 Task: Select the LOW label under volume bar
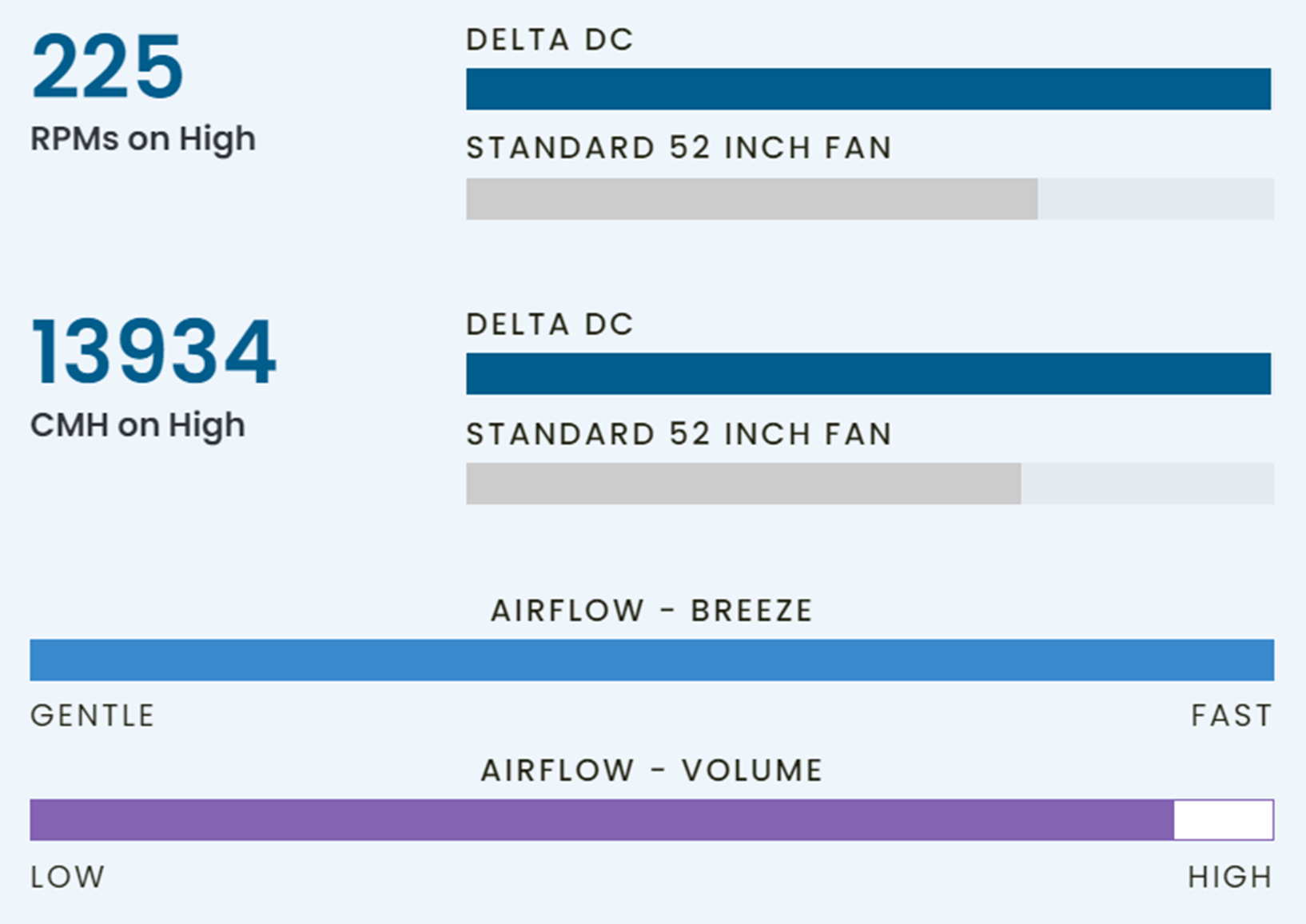(x=67, y=877)
